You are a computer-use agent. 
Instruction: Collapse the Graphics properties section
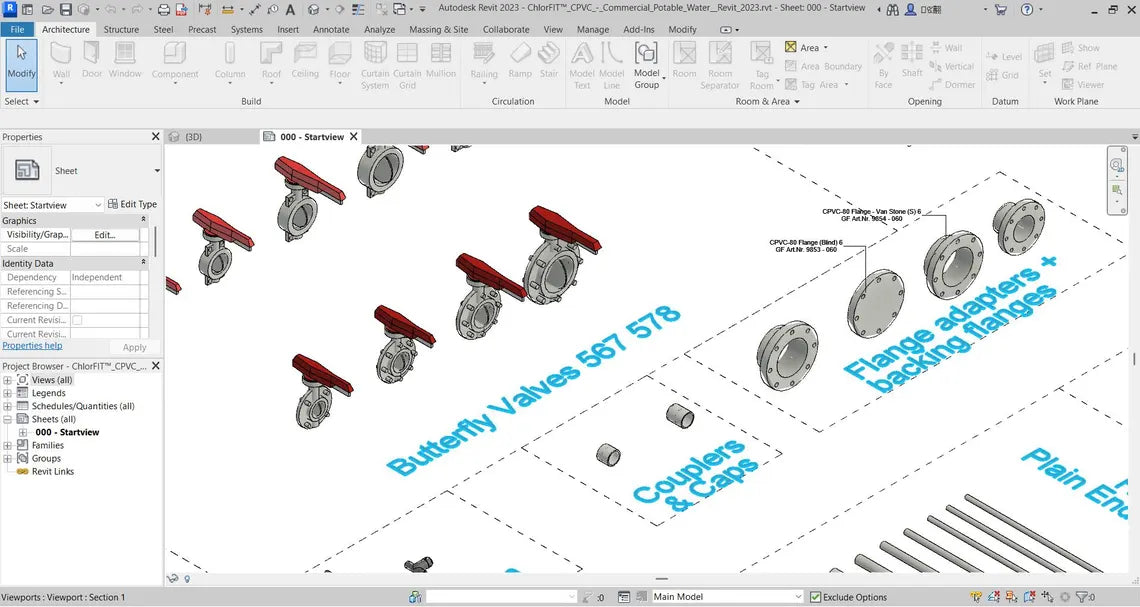pos(143,220)
